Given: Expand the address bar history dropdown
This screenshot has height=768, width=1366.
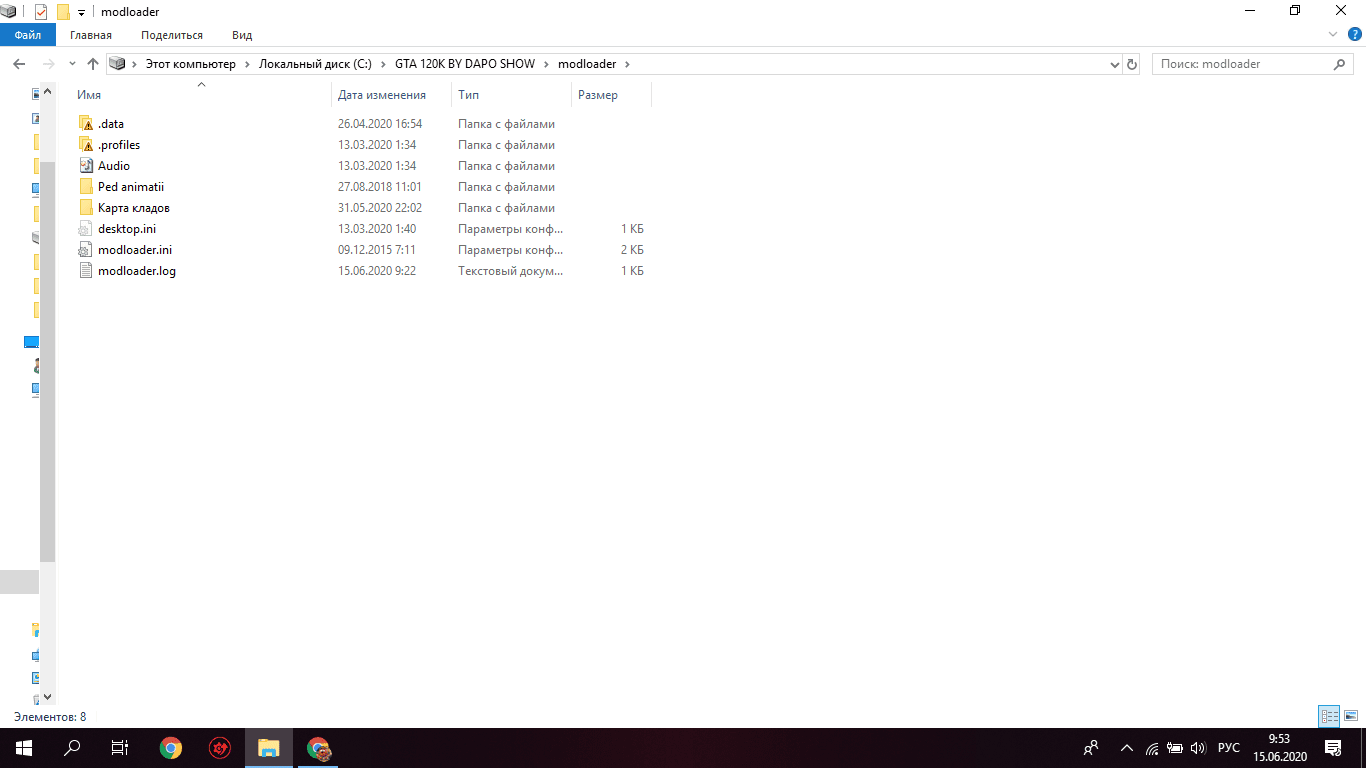Looking at the screenshot, I should 1115,64.
